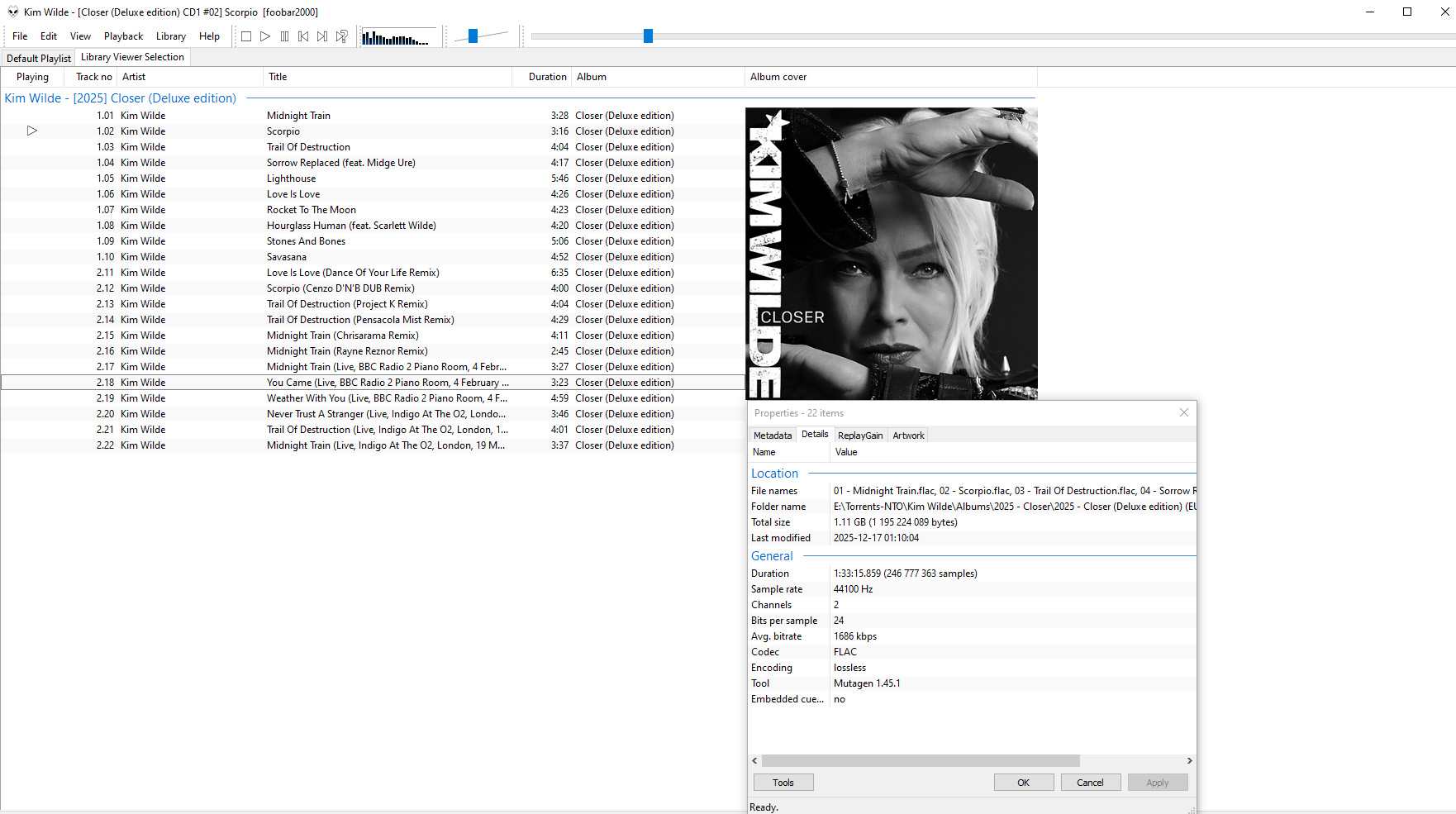Screen dimensions: 1456x814
Task: Click the spectrum visualizer in toolbar
Action: [398, 37]
